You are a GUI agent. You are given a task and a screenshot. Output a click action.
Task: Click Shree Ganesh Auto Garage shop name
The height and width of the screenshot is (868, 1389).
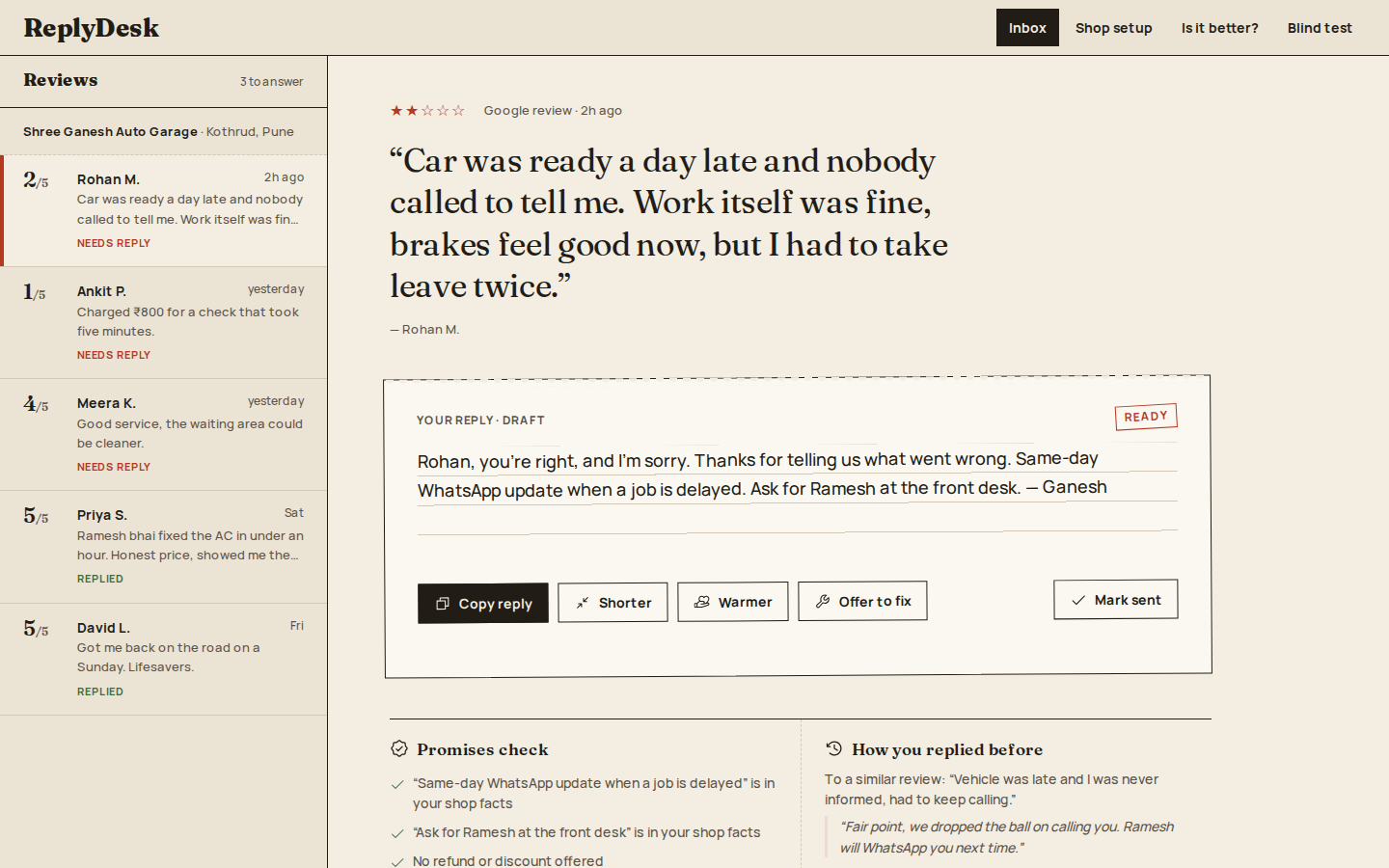click(x=110, y=132)
